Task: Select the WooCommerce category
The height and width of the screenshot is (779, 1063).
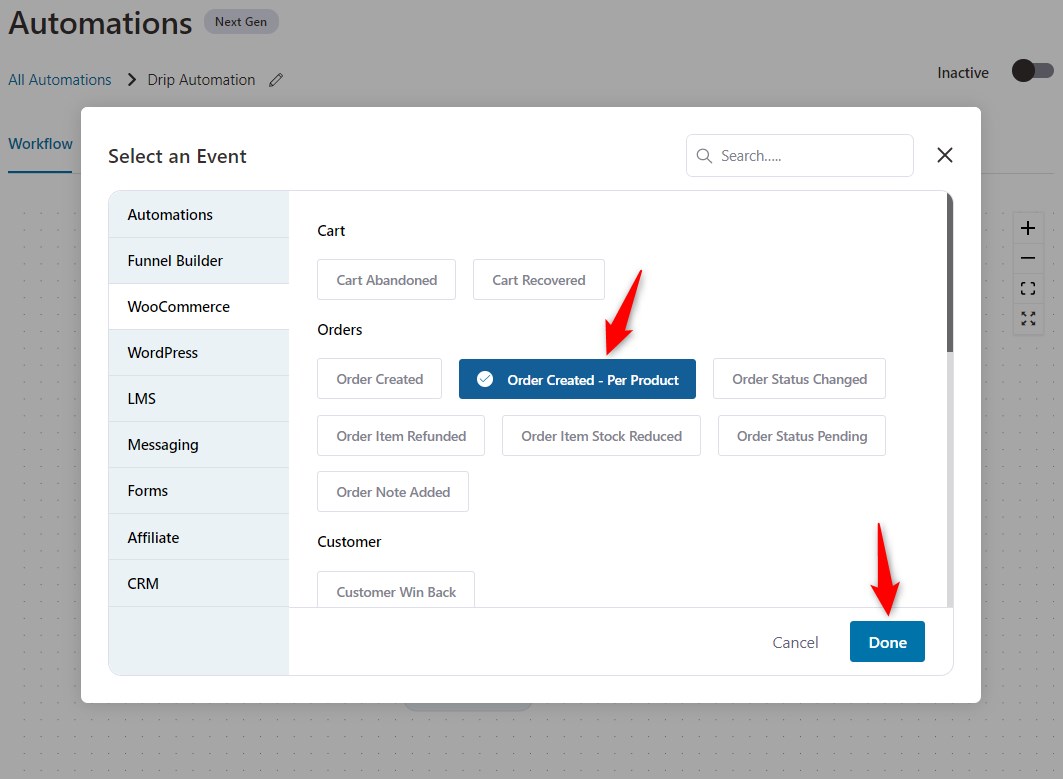Action: tap(199, 306)
